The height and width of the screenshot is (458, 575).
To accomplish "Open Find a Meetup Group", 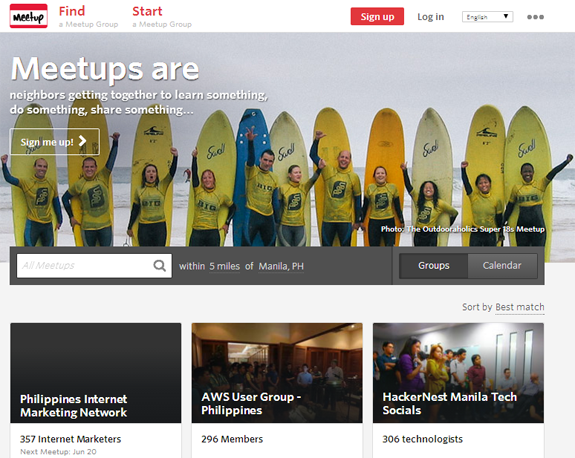I will pos(88,17).
